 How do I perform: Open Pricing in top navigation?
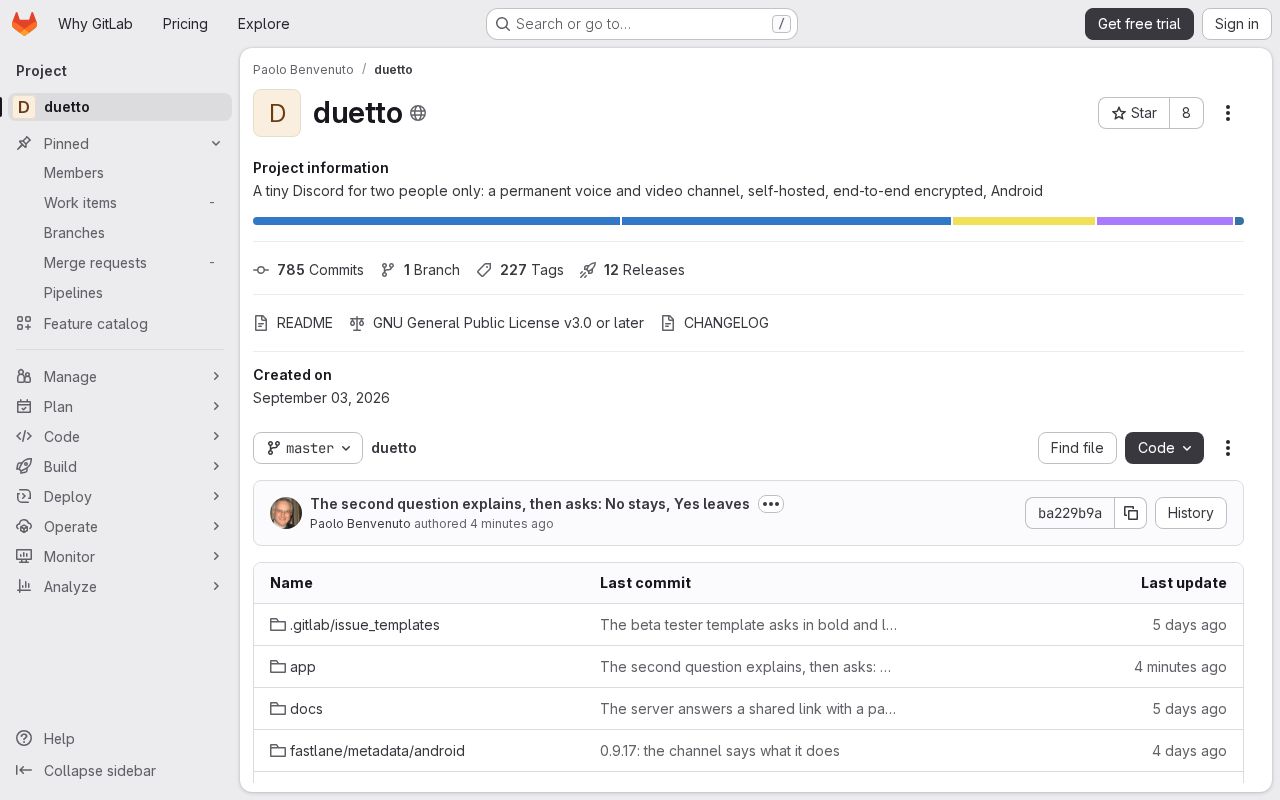tap(185, 24)
